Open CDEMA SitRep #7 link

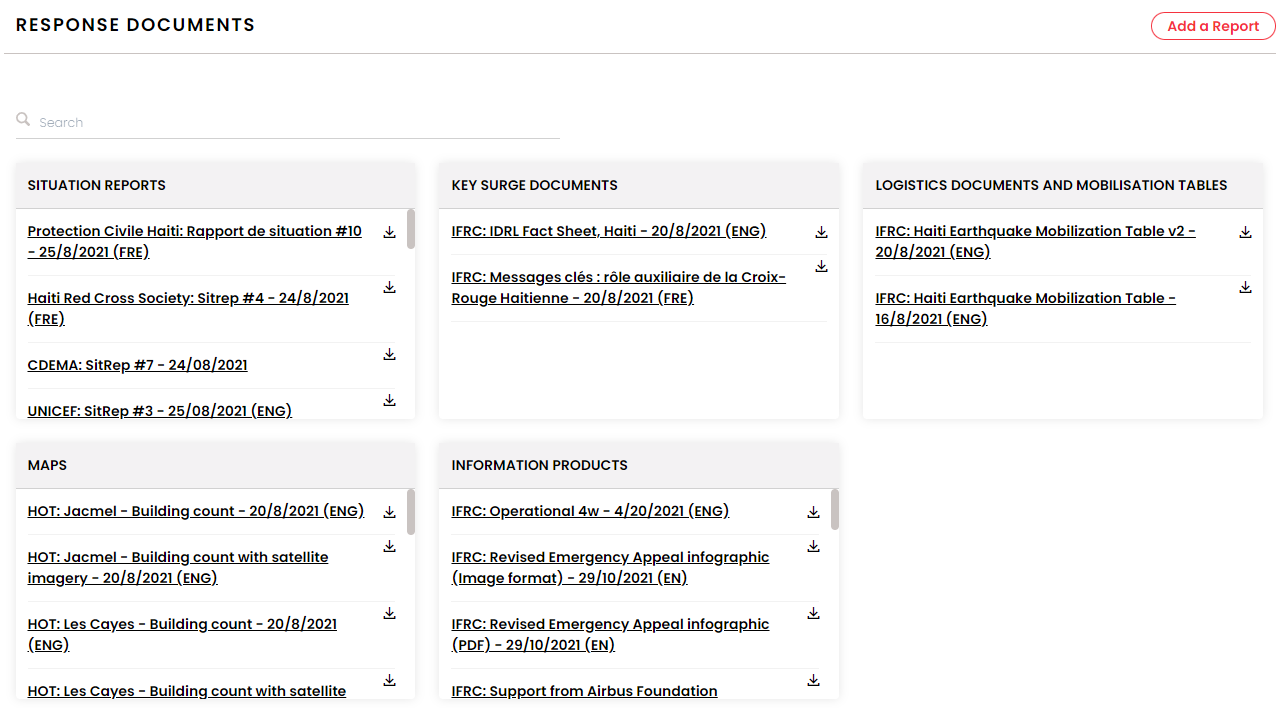click(x=138, y=365)
